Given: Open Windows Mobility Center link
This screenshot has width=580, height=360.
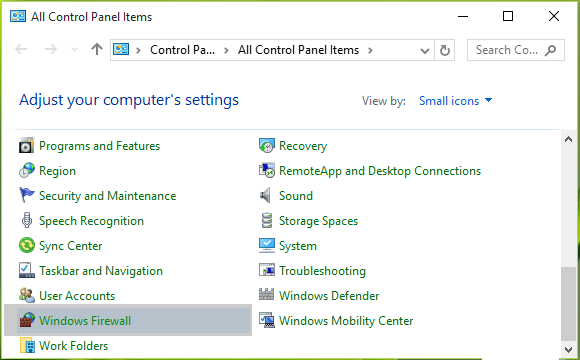Looking at the screenshot, I should tap(346, 320).
